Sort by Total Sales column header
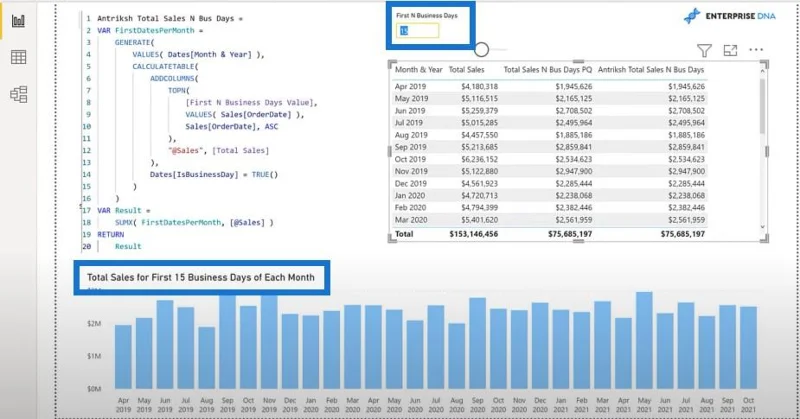The image size is (800, 419). 466,69
